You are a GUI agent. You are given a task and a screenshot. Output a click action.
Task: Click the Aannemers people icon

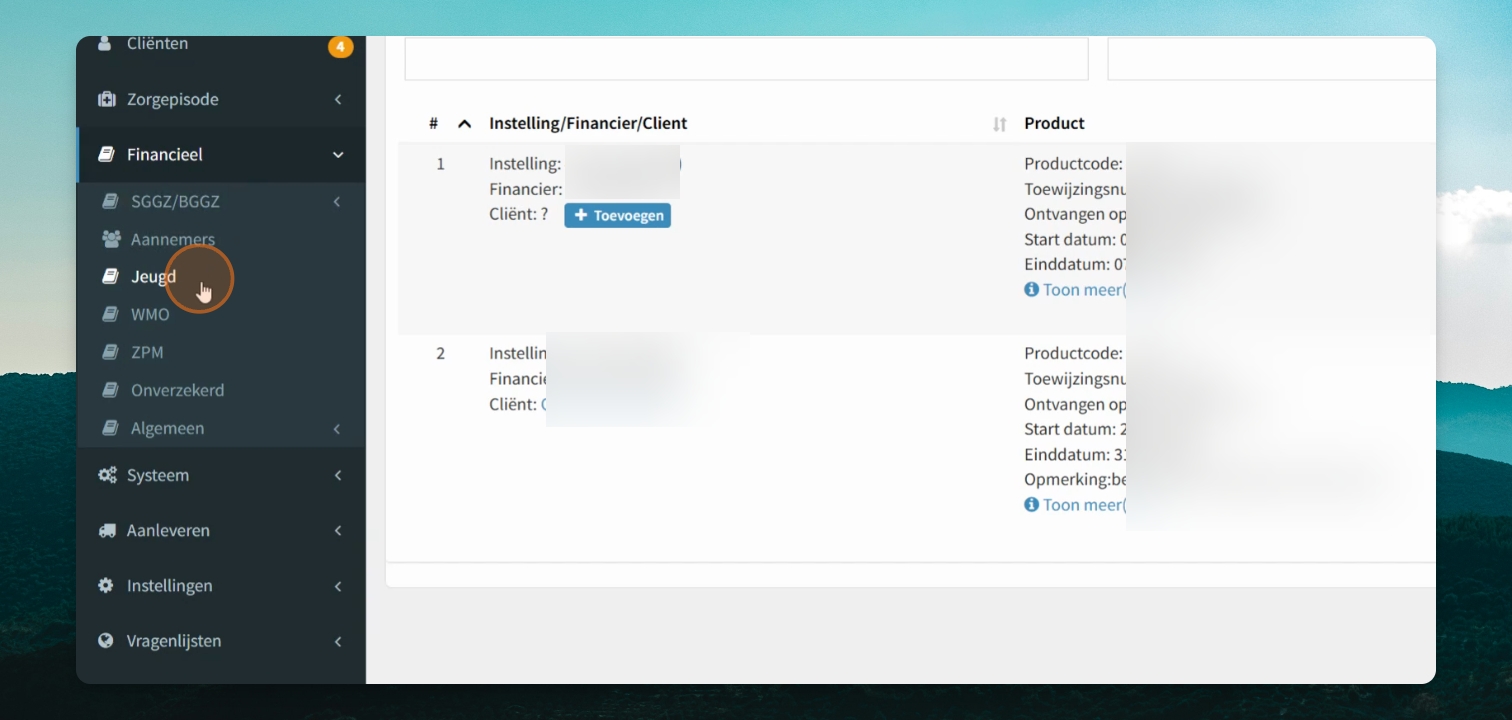click(x=112, y=239)
